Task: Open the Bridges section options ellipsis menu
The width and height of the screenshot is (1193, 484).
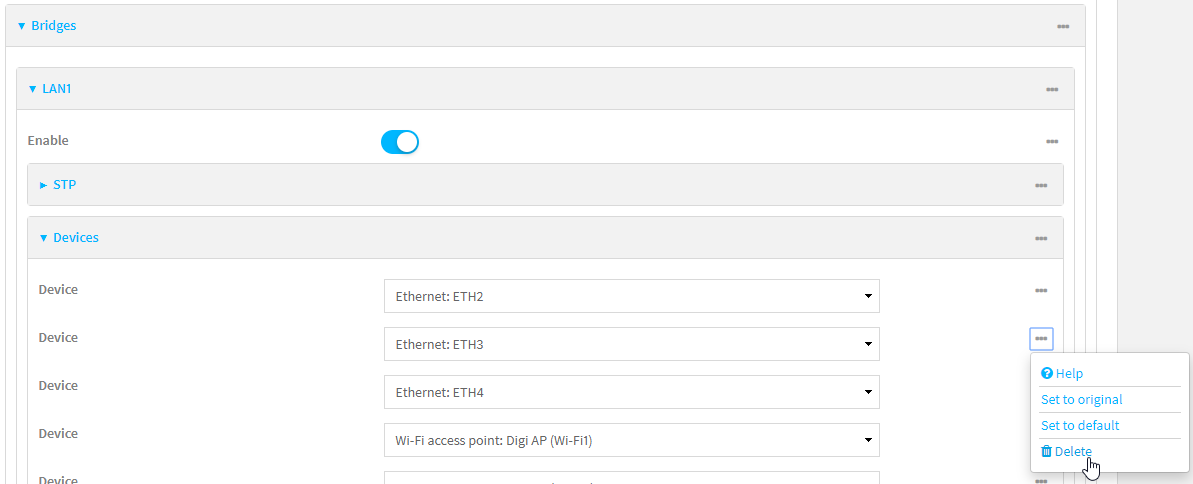Action: click(1063, 26)
